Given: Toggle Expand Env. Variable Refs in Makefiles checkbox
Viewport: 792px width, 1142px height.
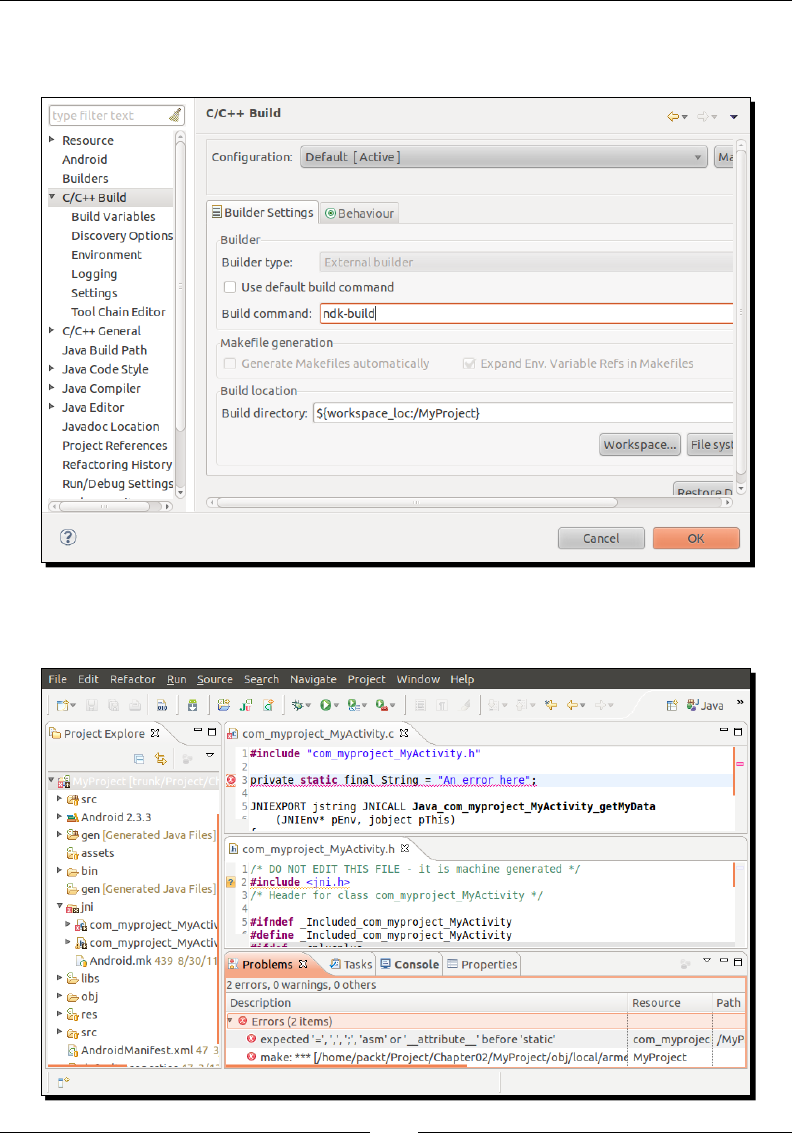Looking at the screenshot, I should click(469, 363).
